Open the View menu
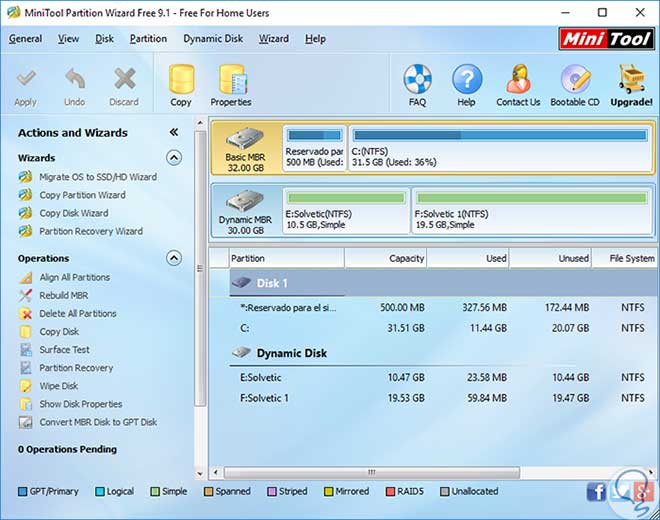Image resolution: width=660 pixels, height=520 pixels. (x=68, y=39)
